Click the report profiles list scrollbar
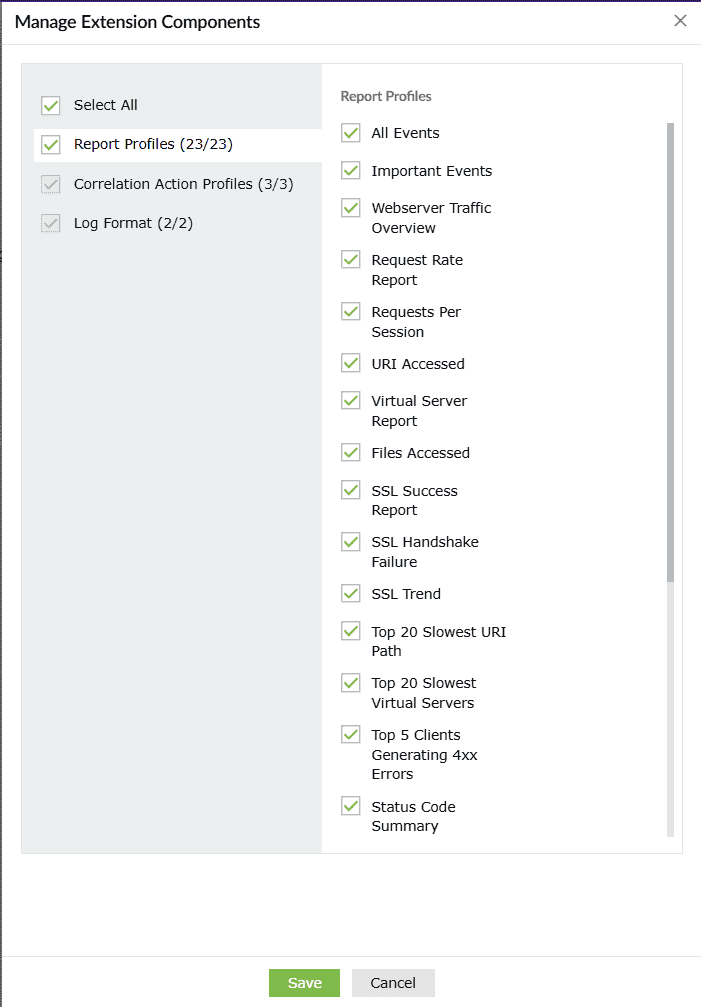Image resolution: width=701 pixels, height=1007 pixels. pos(670,350)
